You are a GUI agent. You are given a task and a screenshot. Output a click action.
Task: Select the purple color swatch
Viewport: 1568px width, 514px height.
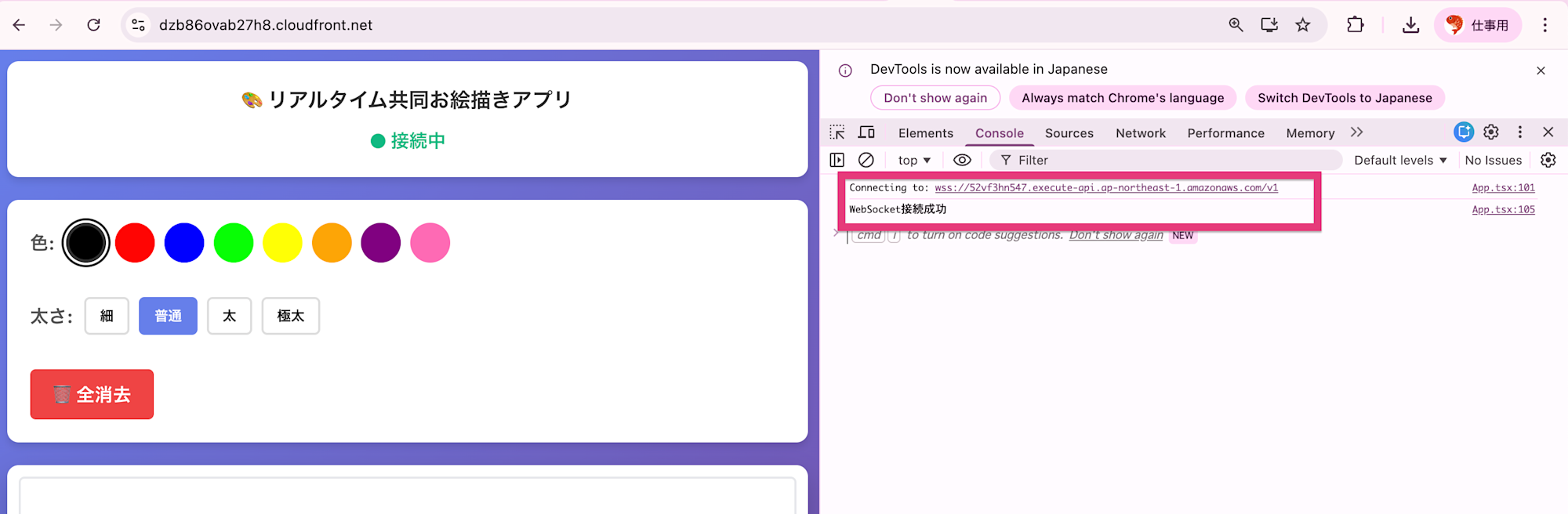381,243
